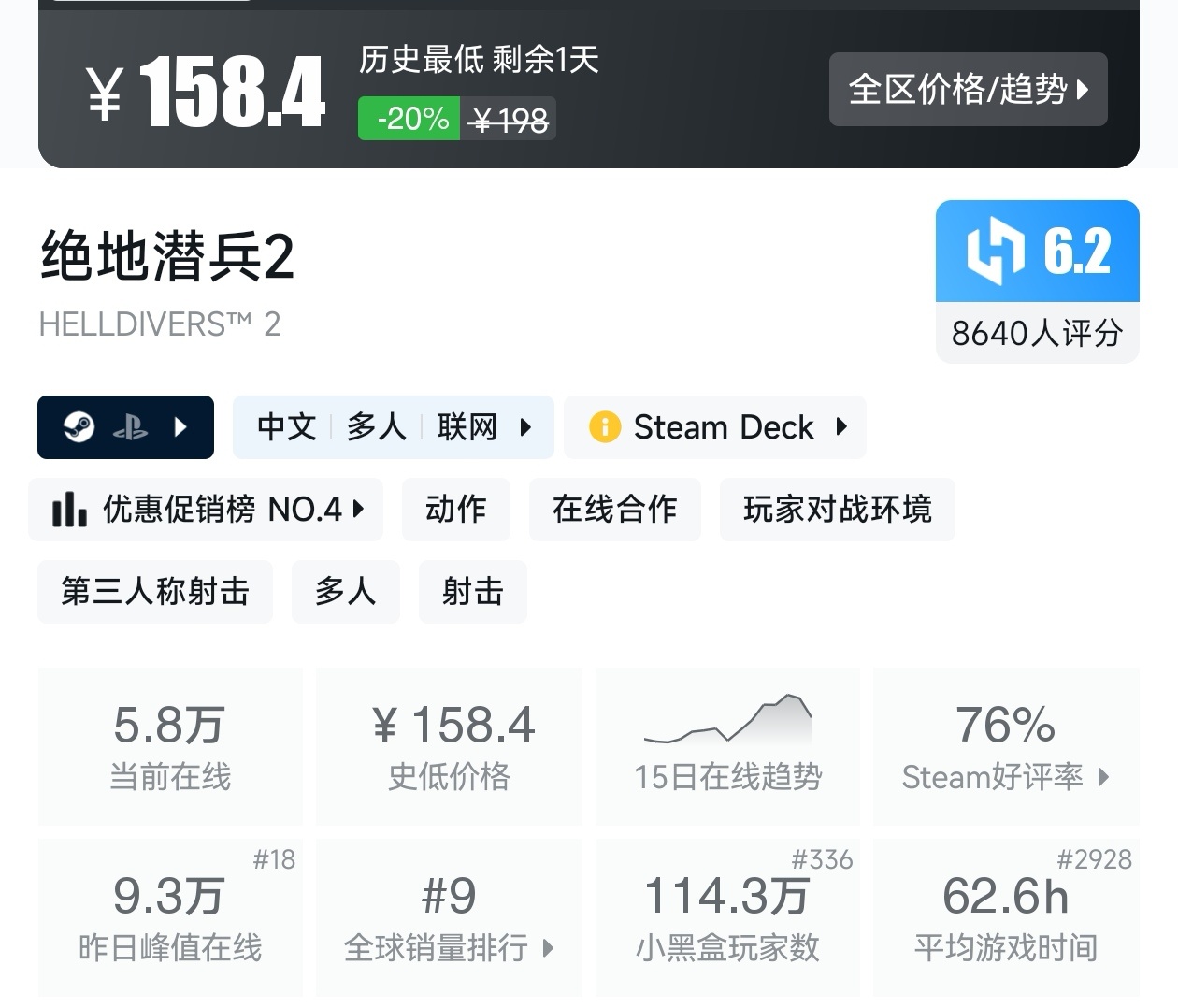
Task: Open the 76% Steam好评率 details
Action: [1006, 745]
